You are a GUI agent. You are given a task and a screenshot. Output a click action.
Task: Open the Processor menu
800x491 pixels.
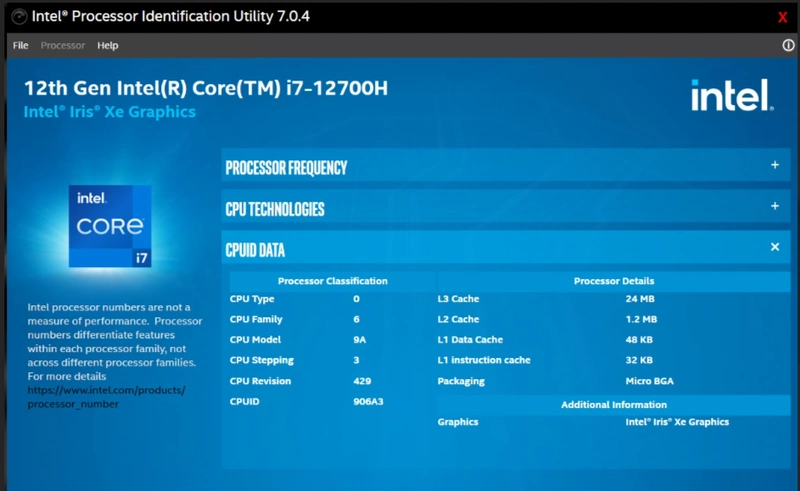pos(63,45)
